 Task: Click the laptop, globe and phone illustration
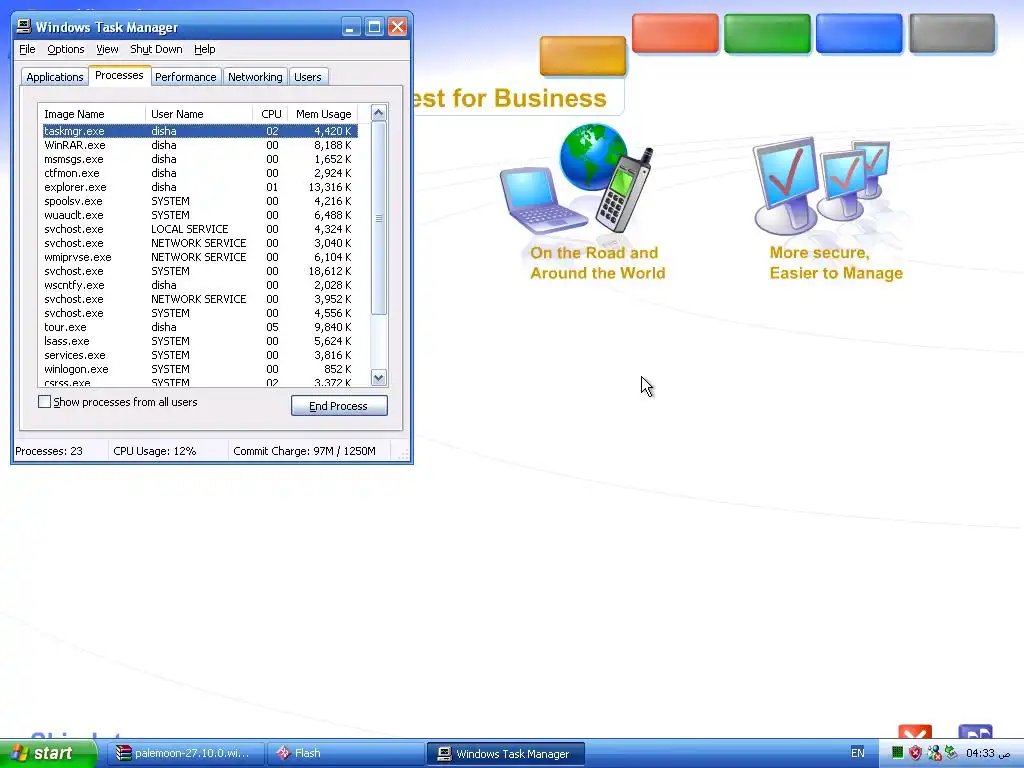(578, 180)
